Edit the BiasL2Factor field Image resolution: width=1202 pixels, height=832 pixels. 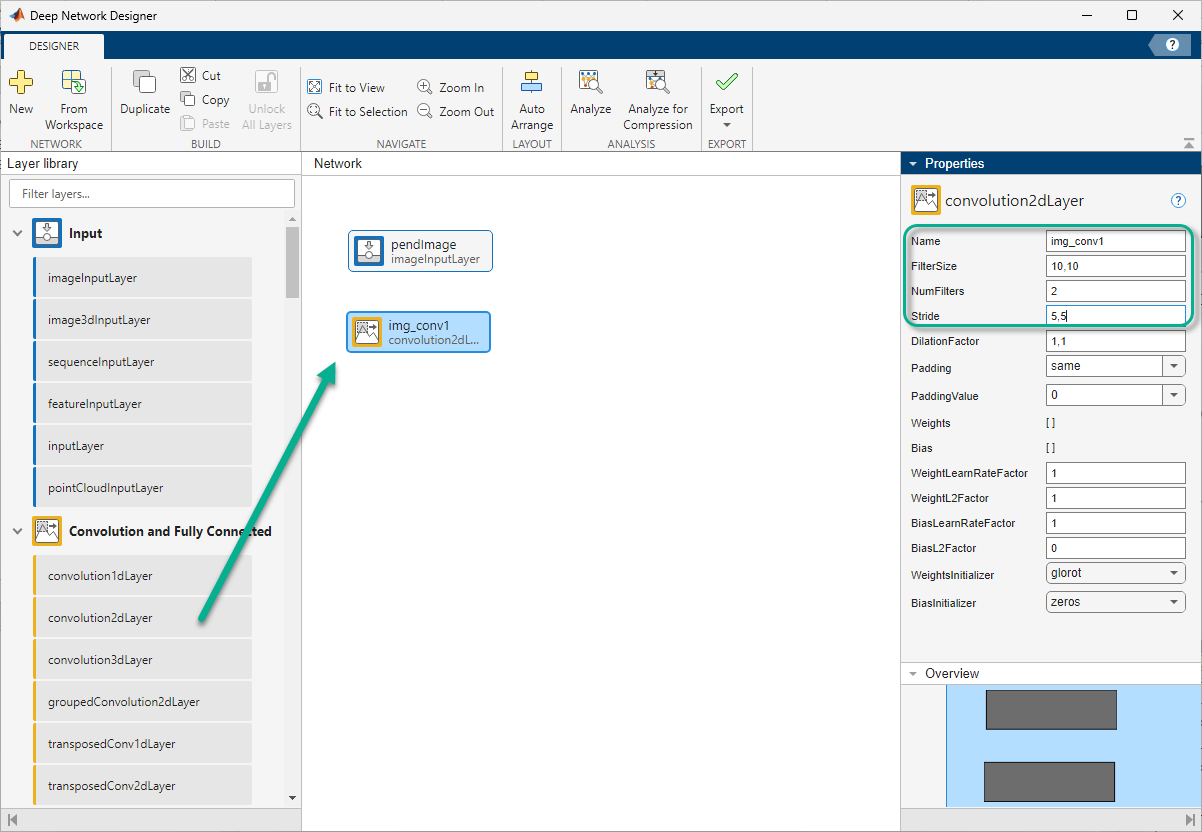(x=1115, y=548)
